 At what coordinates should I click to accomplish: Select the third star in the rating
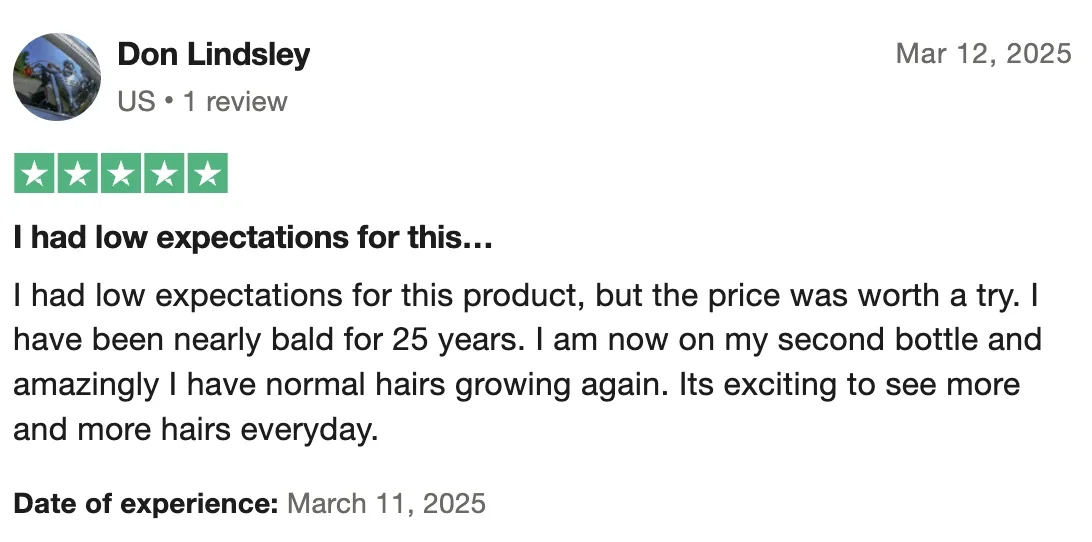pyautogui.click(x=121, y=174)
